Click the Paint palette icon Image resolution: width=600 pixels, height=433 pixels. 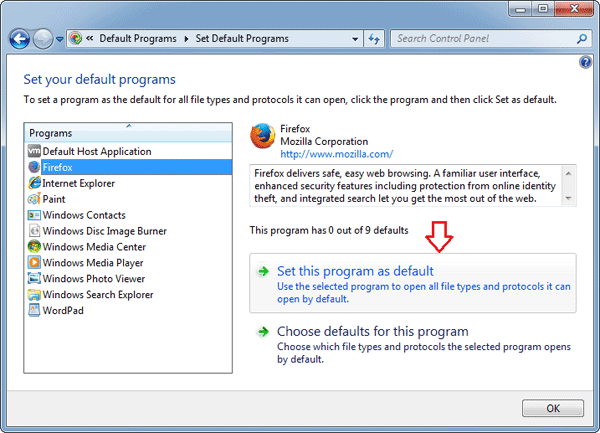pyautogui.click(x=34, y=199)
